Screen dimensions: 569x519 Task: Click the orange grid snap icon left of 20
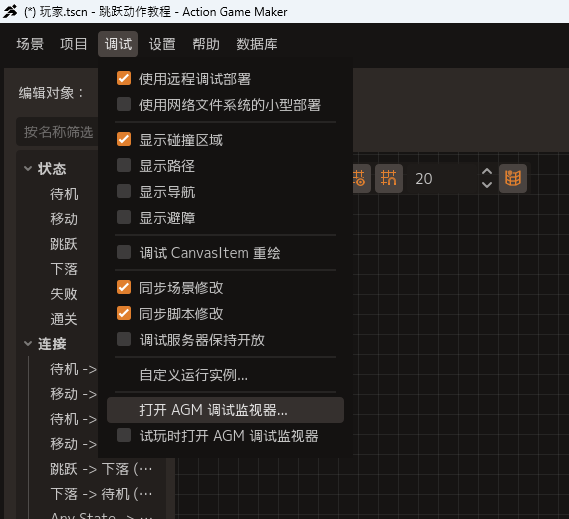pyautogui.click(x=389, y=178)
